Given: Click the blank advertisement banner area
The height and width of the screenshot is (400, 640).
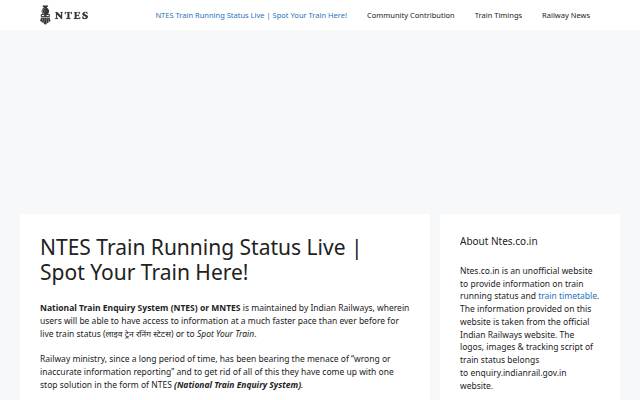Looking at the screenshot, I should click(320, 122).
